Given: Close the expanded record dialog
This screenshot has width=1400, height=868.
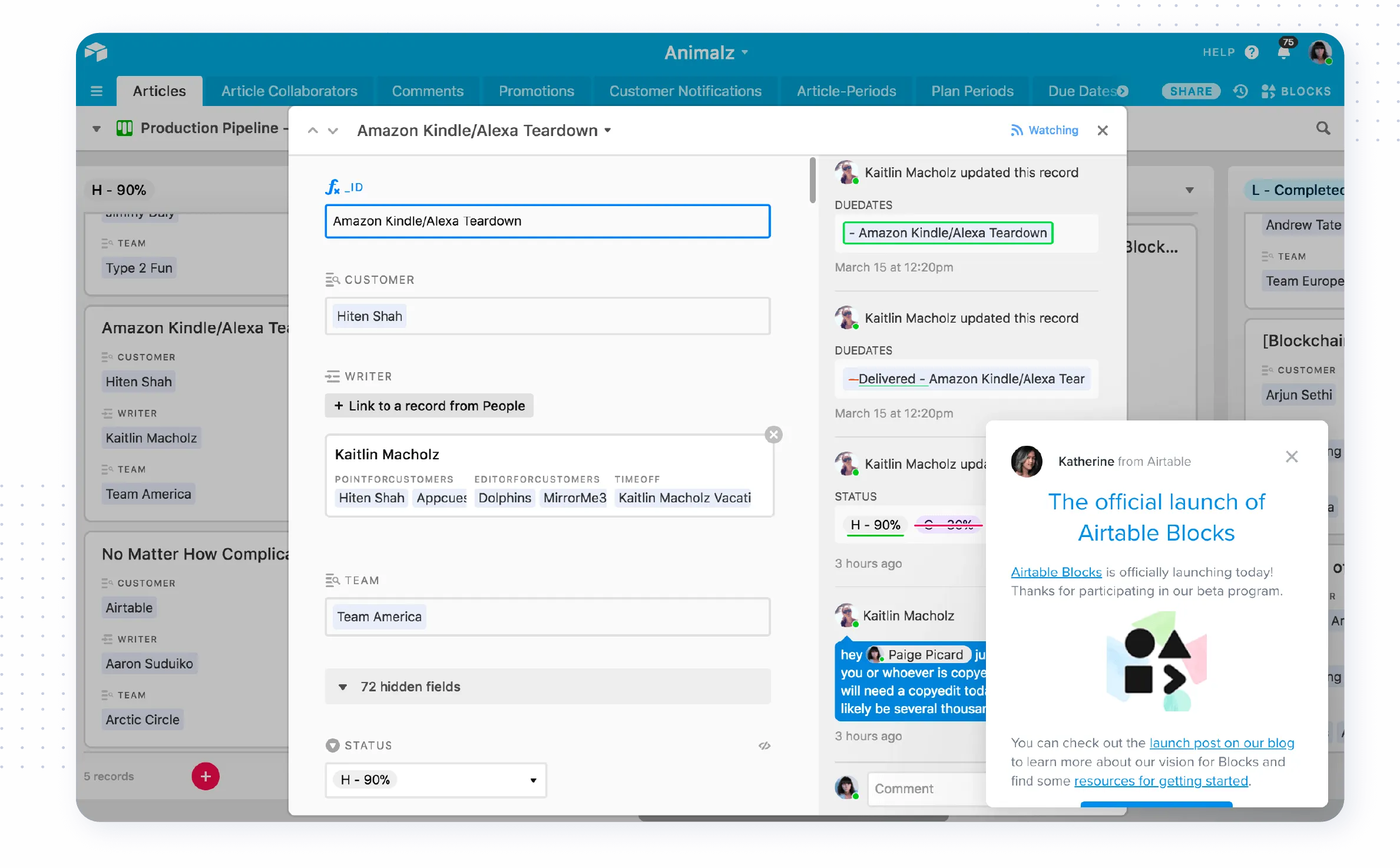Looking at the screenshot, I should click(1103, 130).
